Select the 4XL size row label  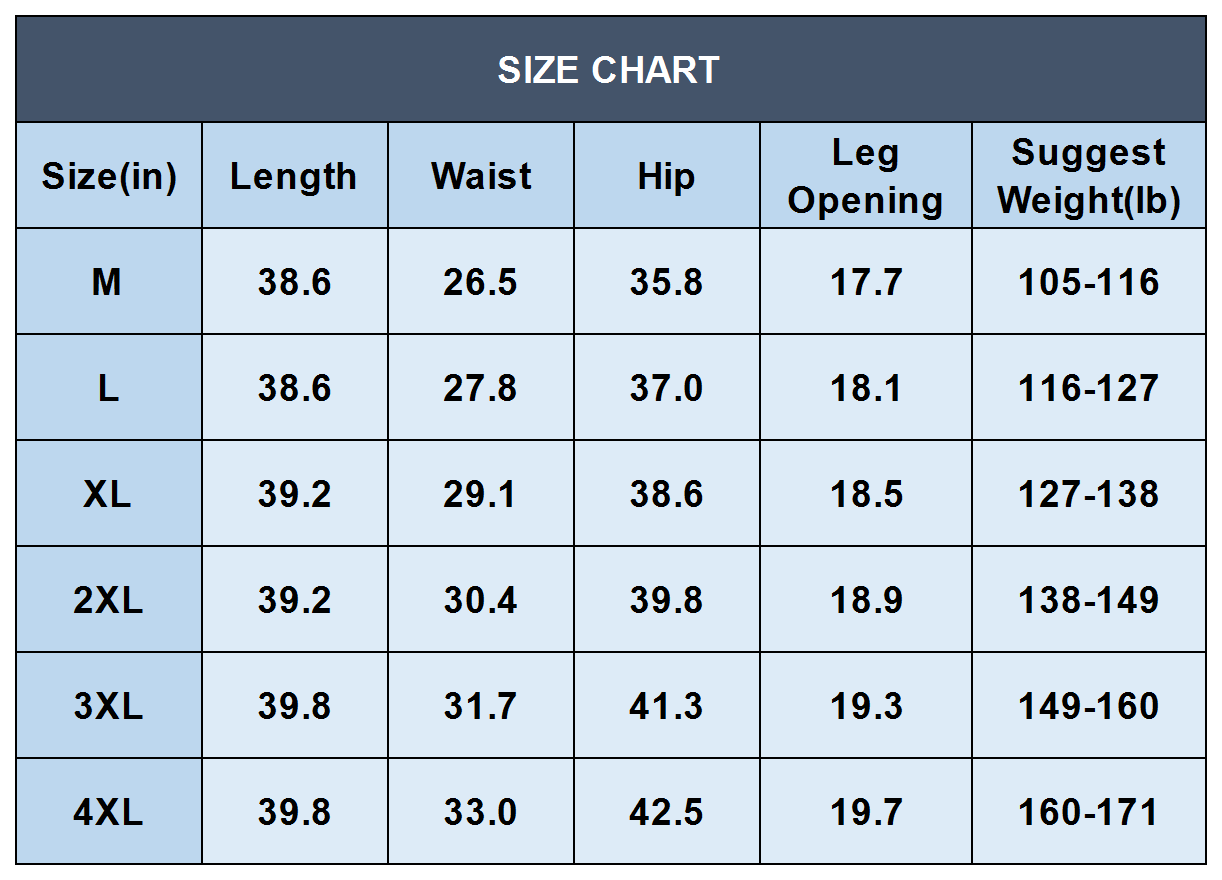[x=108, y=812]
